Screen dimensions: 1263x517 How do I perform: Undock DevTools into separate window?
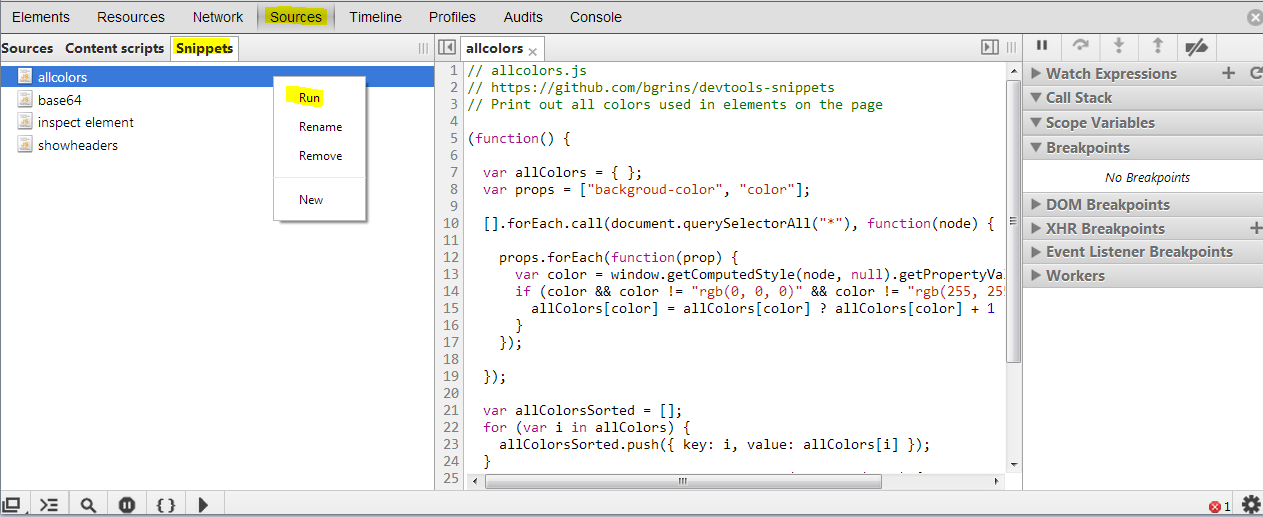[12, 505]
